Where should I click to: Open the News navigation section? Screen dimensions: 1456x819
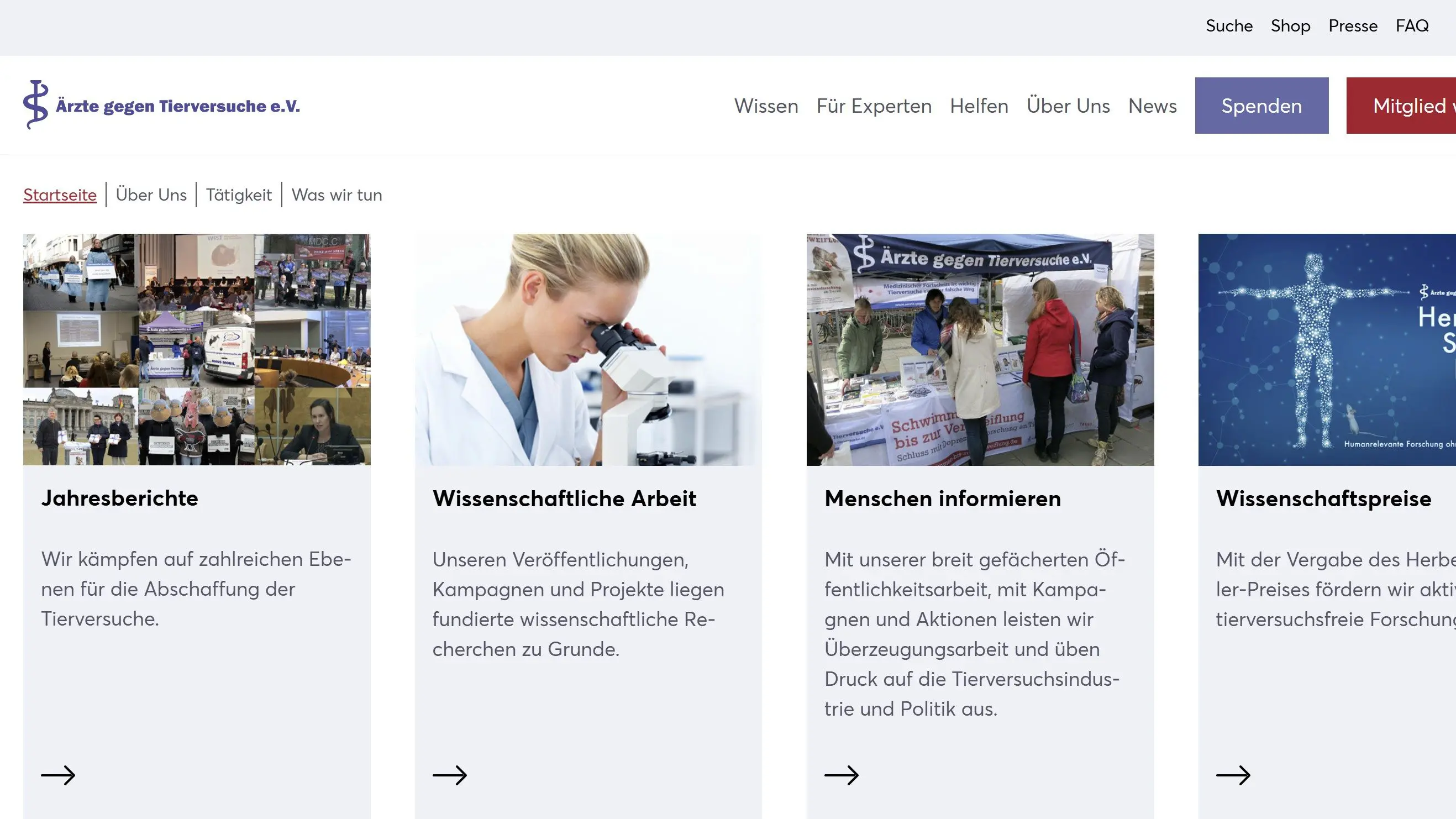click(x=1152, y=106)
